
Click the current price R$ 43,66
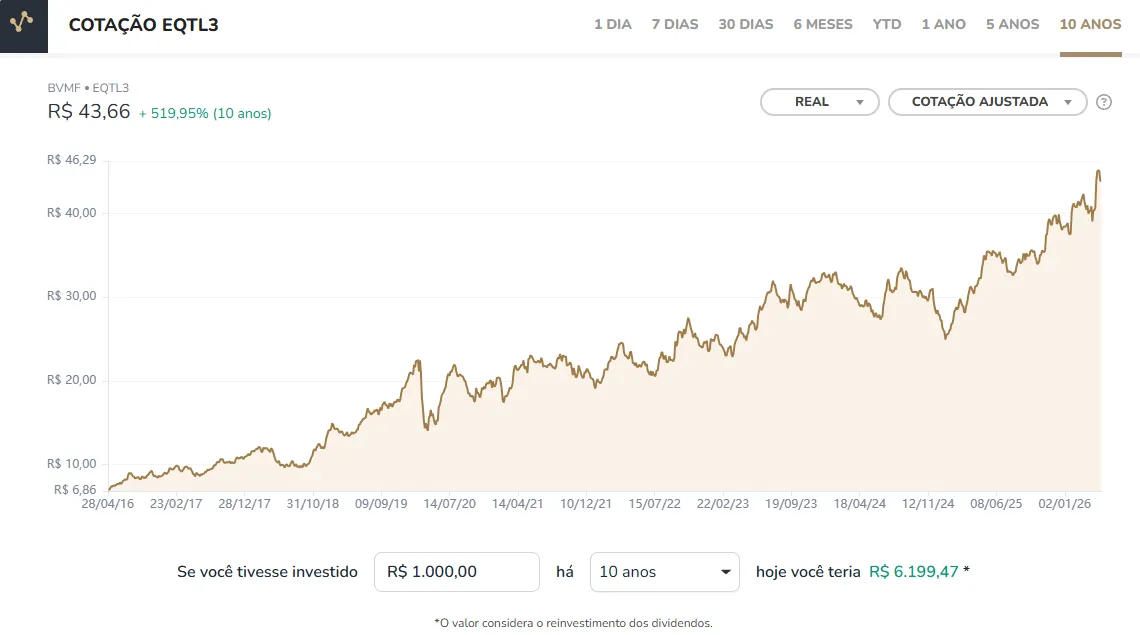[x=89, y=111]
